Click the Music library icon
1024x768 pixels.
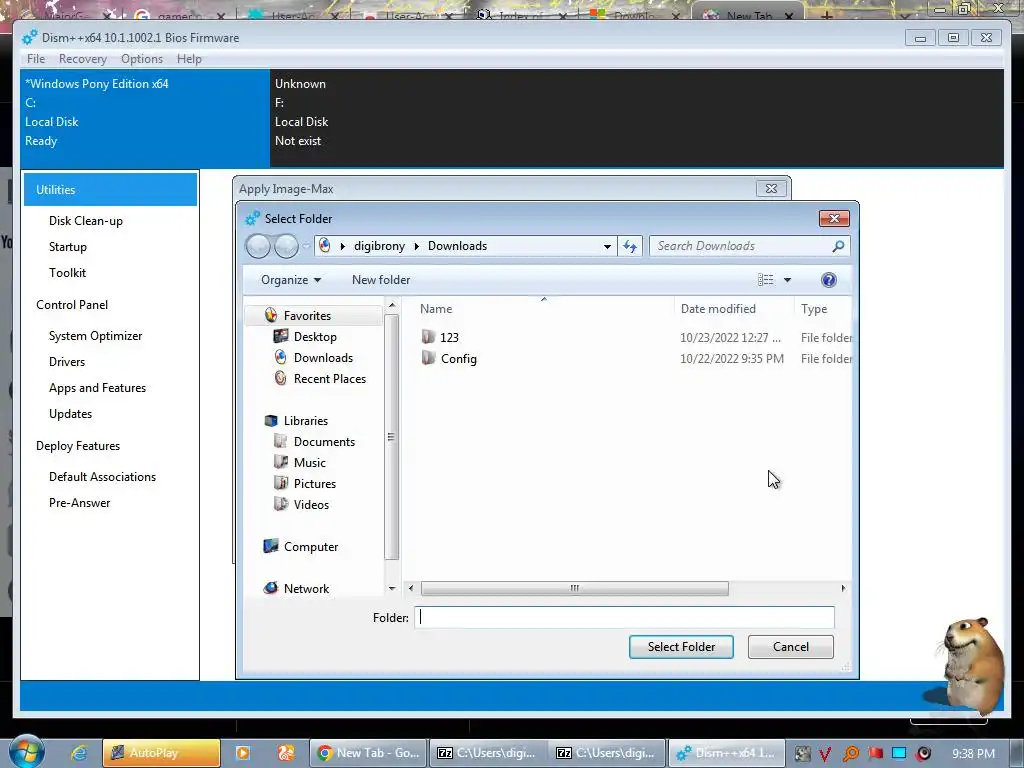(281, 462)
